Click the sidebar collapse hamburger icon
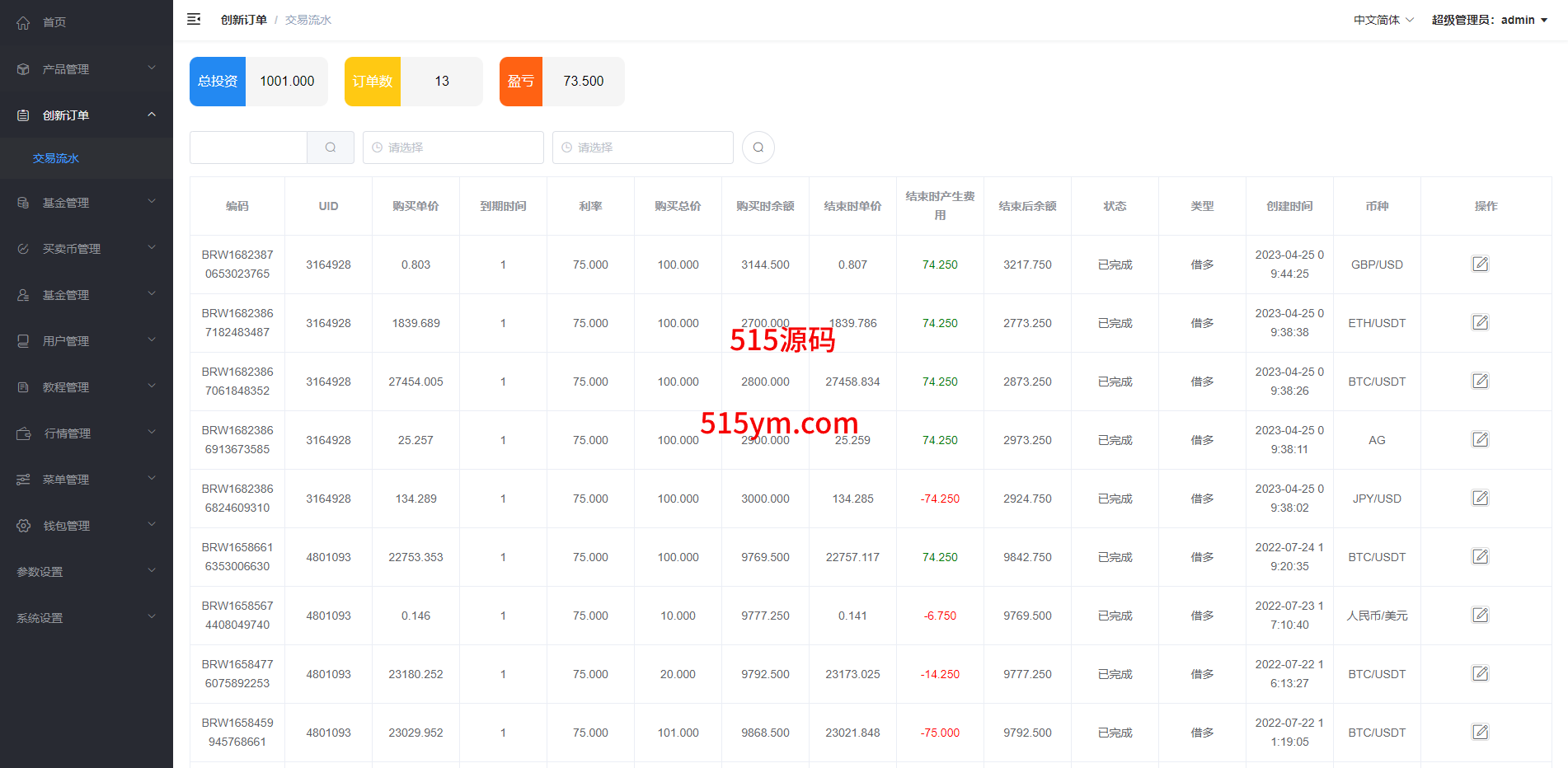This screenshot has height=768, width=1568. pyautogui.click(x=194, y=19)
